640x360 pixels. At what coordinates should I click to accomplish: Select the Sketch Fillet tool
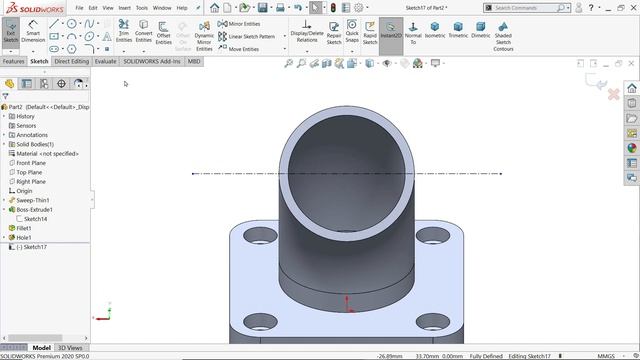(89, 49)
